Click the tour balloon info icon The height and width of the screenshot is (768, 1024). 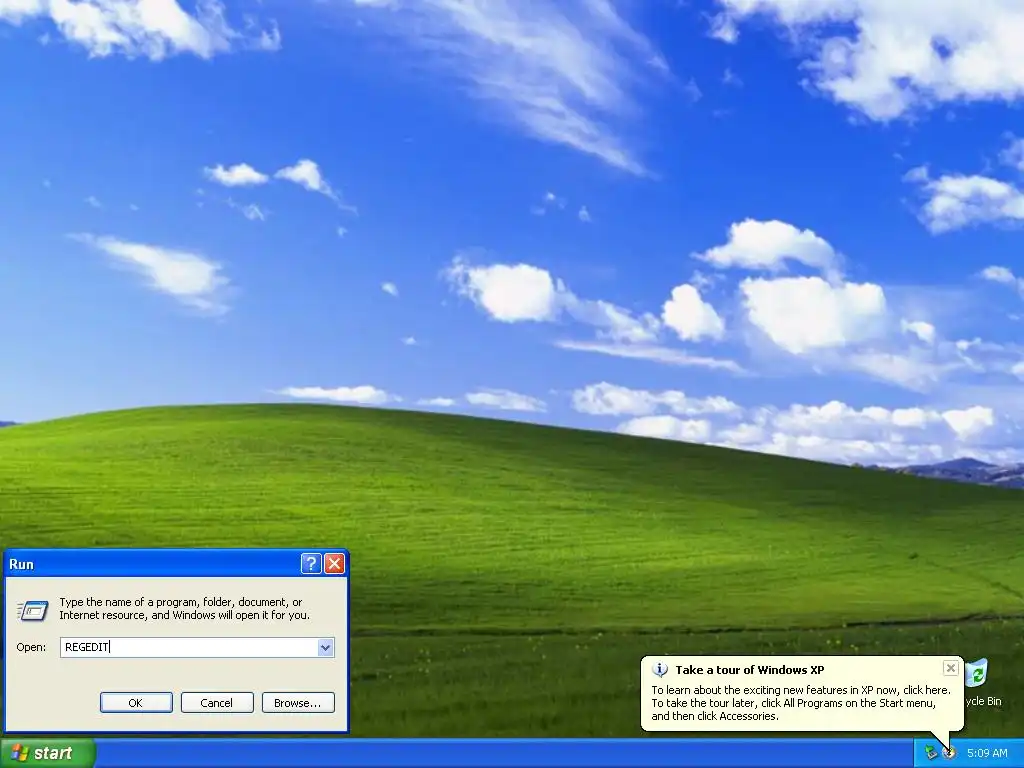(x=660, y=669)
